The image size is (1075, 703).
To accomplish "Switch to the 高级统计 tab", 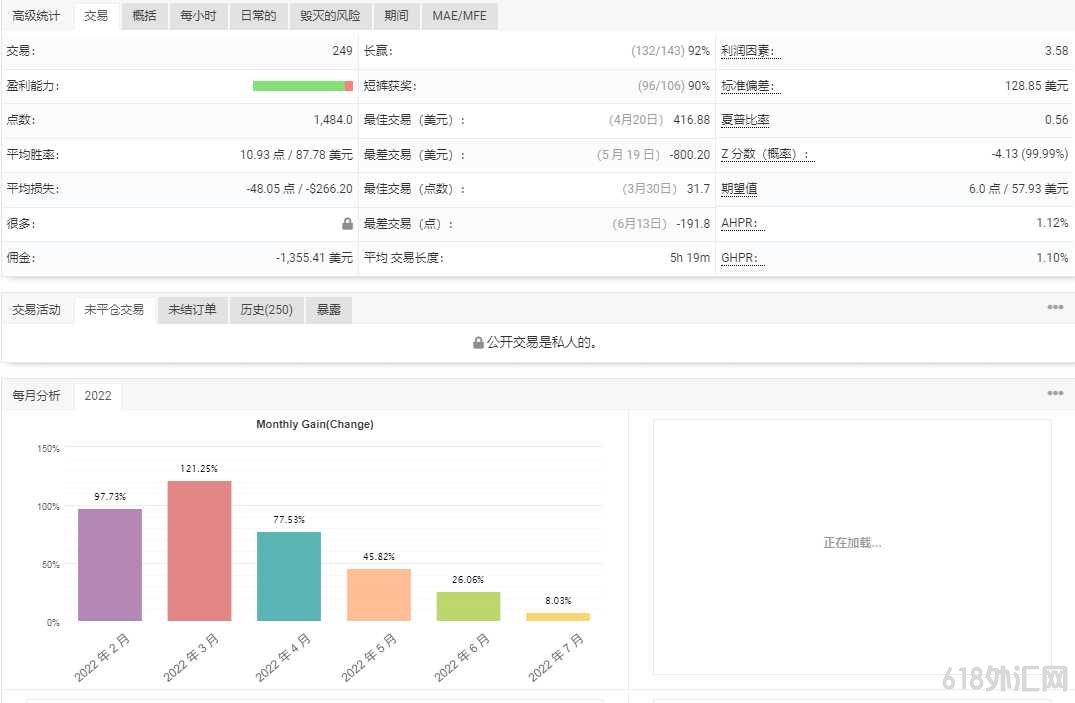I will click(x=36, y=16).
